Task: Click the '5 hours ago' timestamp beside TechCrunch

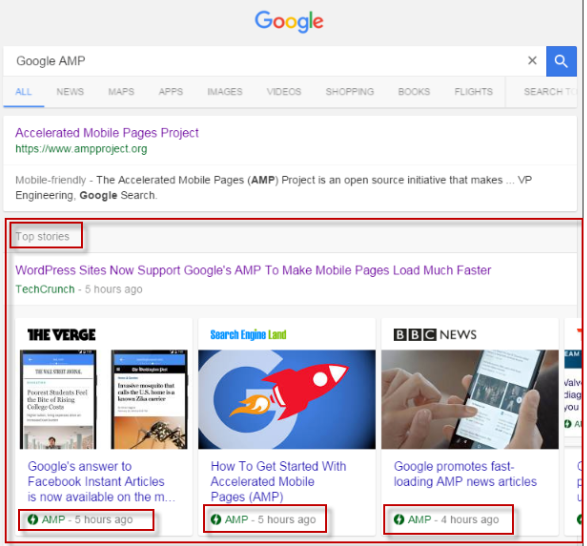Action: [x=113, y=289]
